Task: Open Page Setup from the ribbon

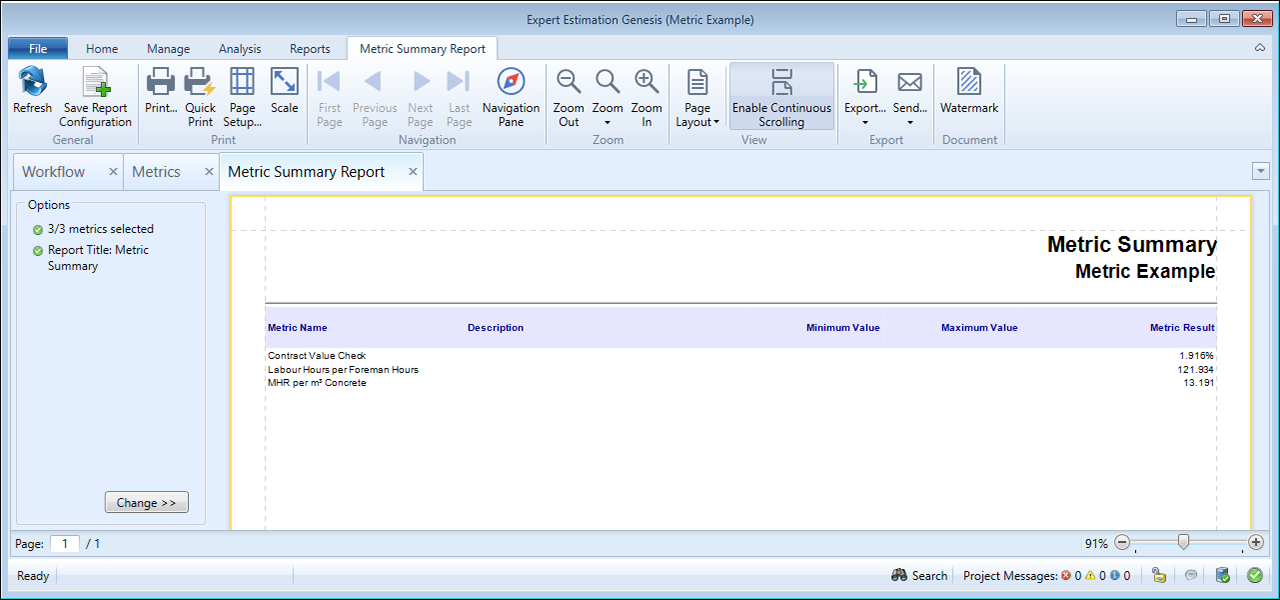Action: [242, 82]
